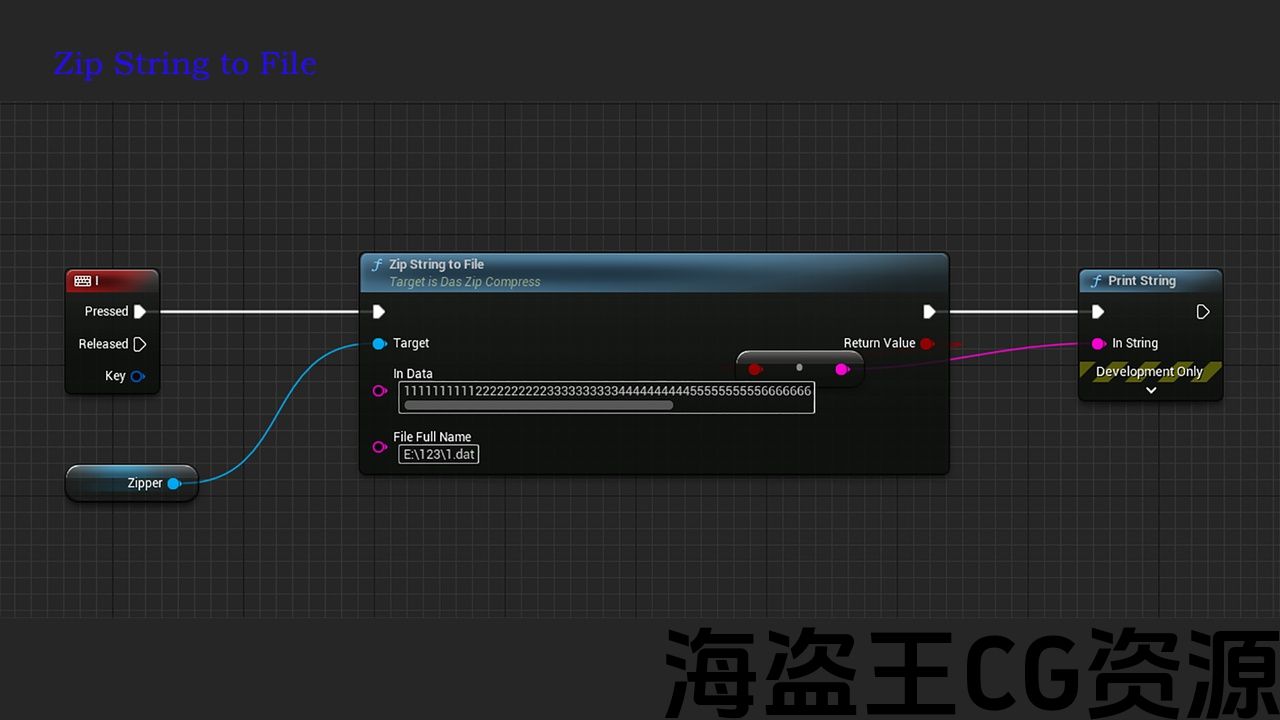Viewport: 1280px width, 720px height.
Task: Click the red Return Value output pin
Action: tap(927, 343)
